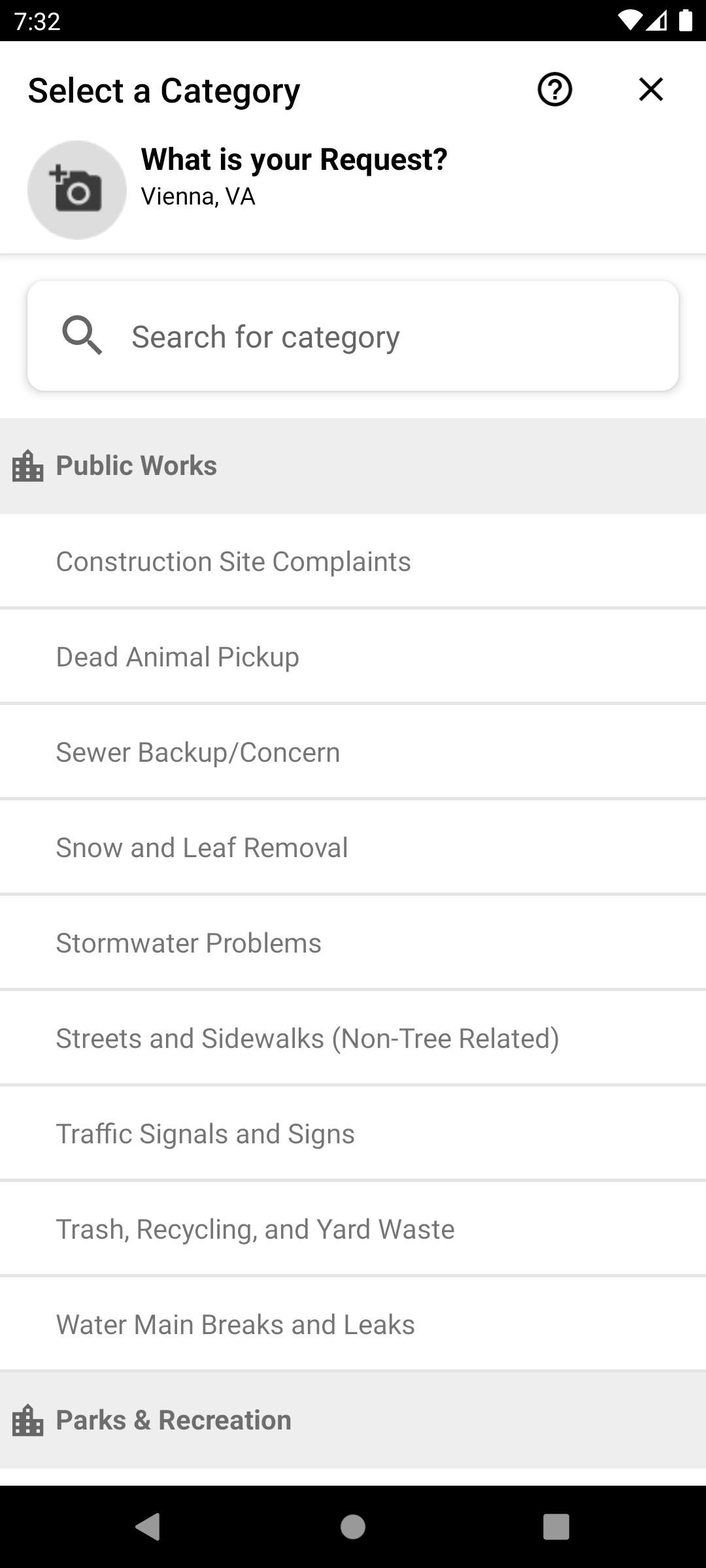Tap the Public Works section header
This screenshot has width=706, height=1568.
pos(353,466)
